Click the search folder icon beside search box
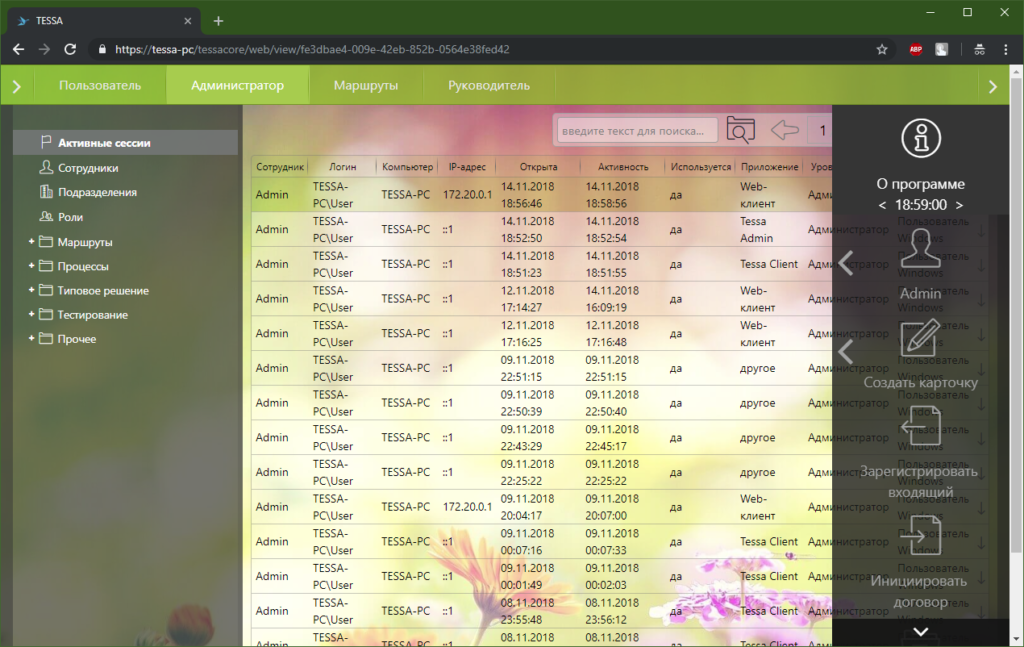Viewport: 1024px width, 647px height. (x=741, y=130)
